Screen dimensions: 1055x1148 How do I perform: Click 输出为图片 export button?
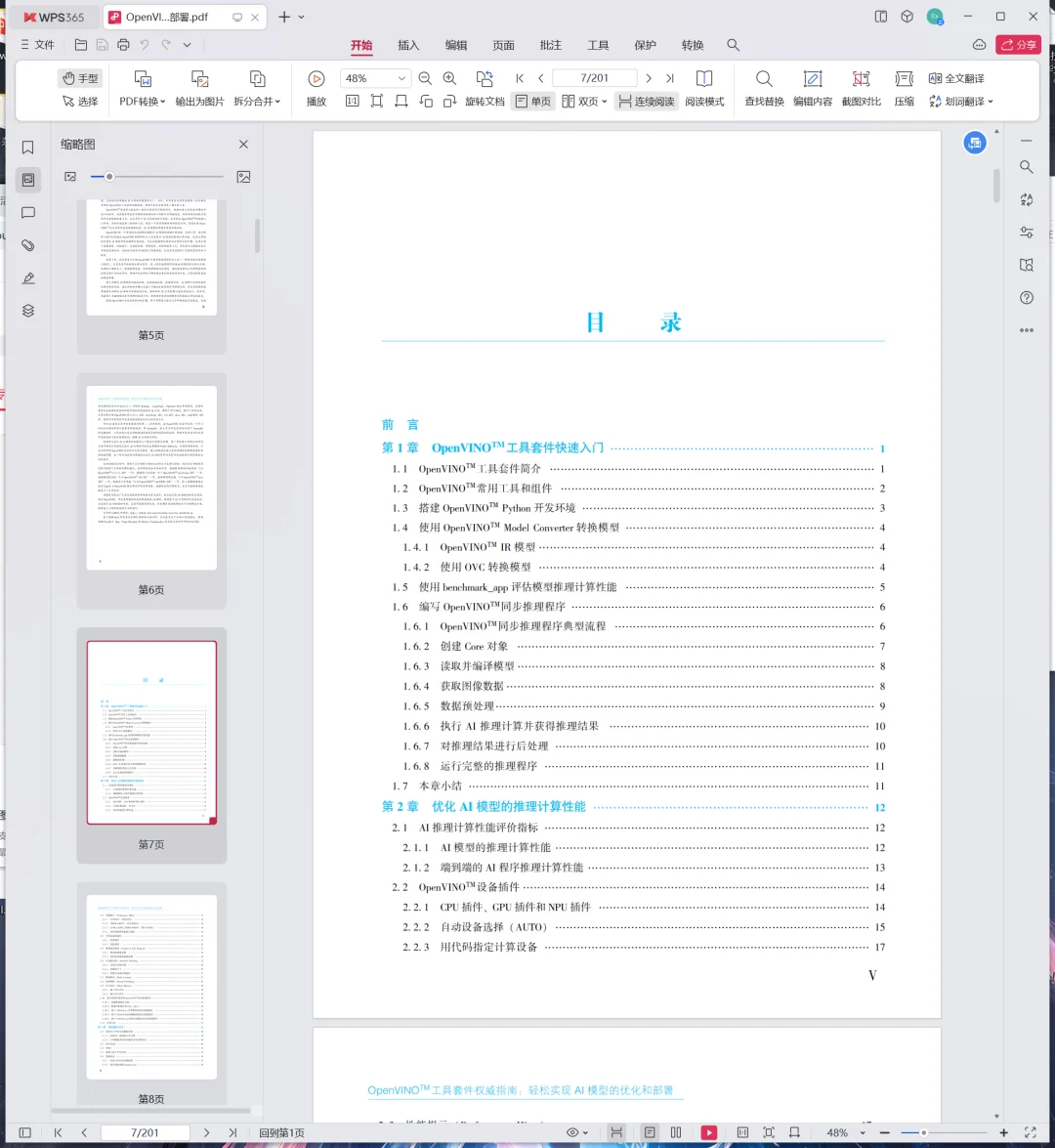(199, 90)
